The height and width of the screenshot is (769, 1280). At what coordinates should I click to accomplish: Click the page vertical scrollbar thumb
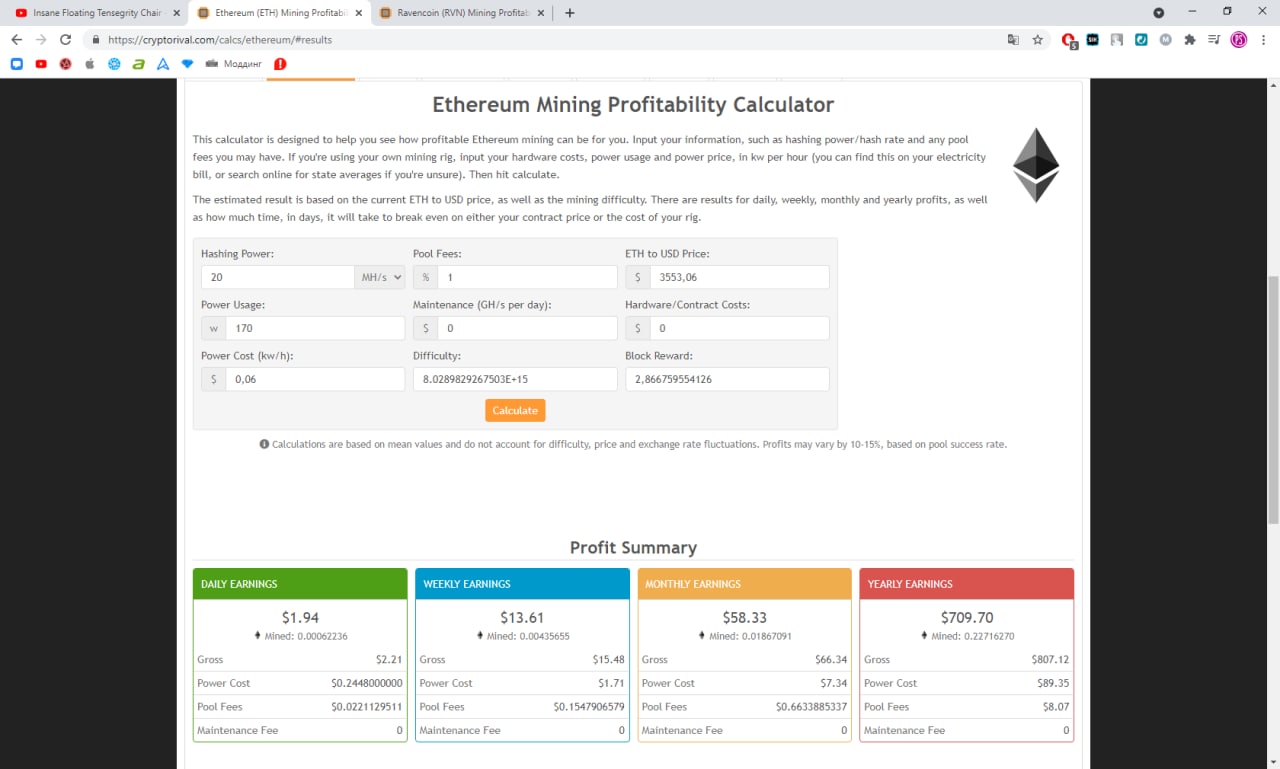pyautogui.click(x=1272, y=398)
